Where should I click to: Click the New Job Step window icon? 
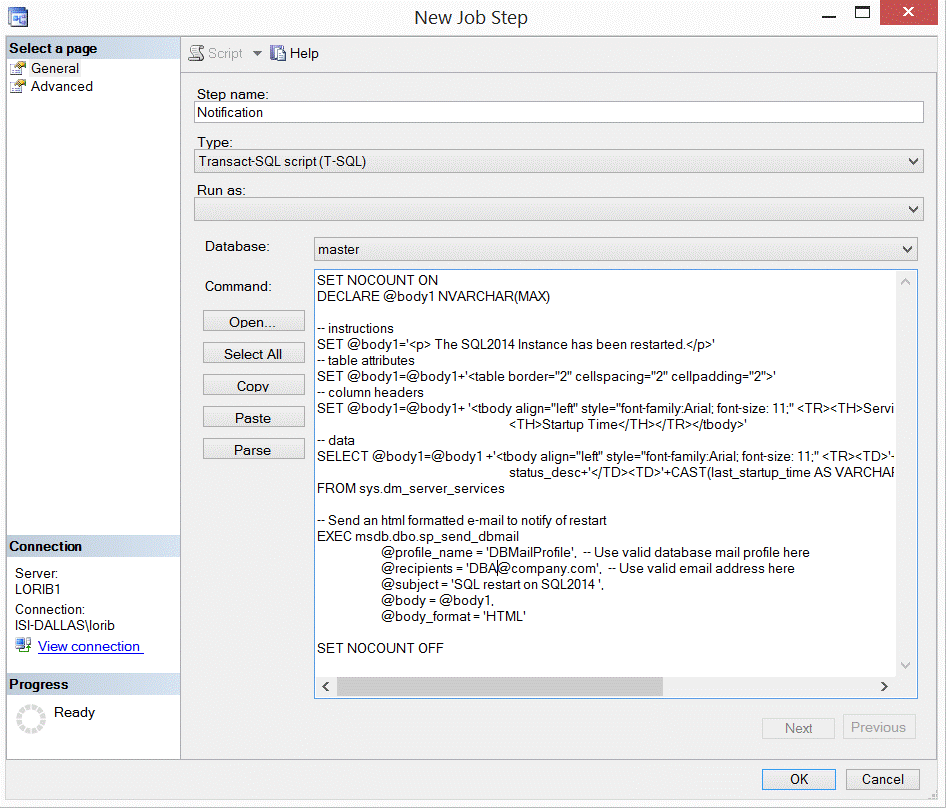click(18, 16)
